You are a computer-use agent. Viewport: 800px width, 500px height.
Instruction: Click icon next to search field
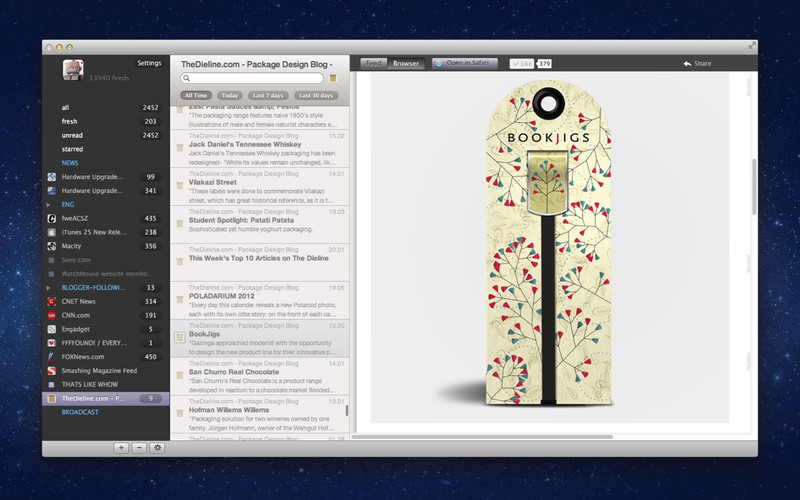coord(333,78)
